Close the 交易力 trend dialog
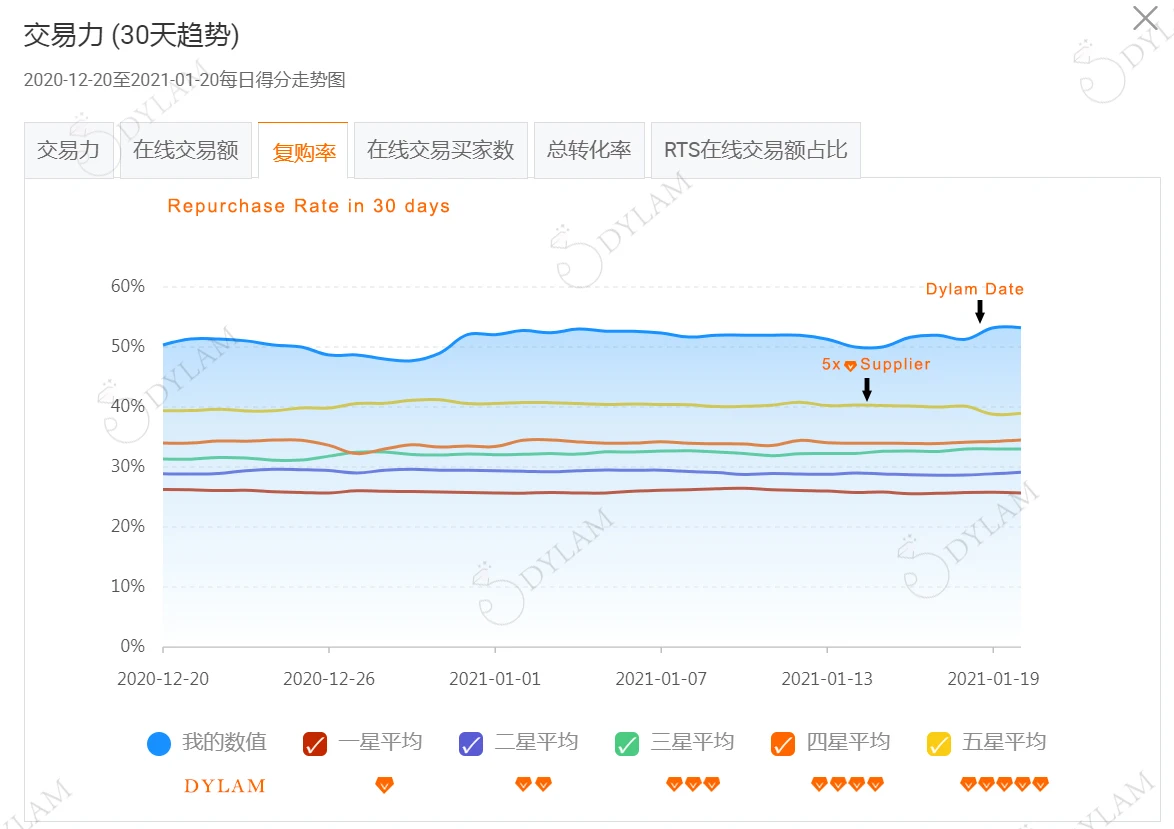Screen dimensions: 1174x829 click(x=1145, y=18)
